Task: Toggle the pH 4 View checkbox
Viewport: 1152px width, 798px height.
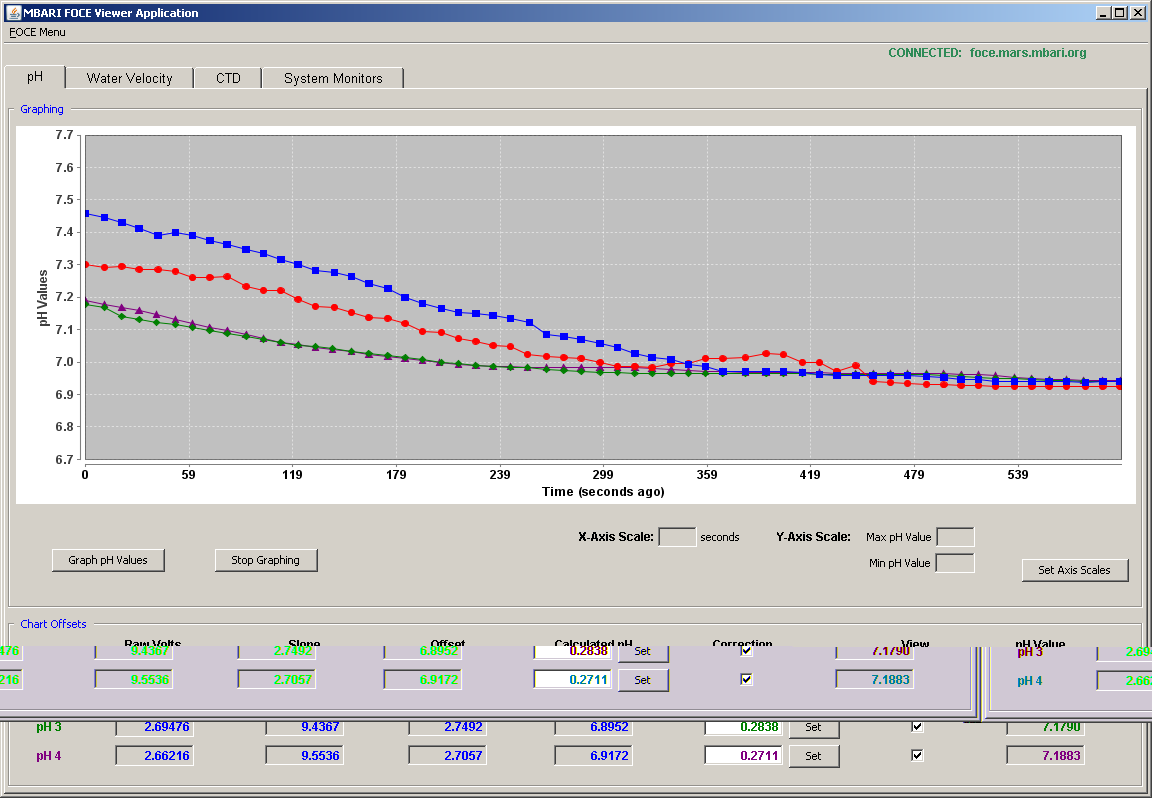Action: (917, 755)
